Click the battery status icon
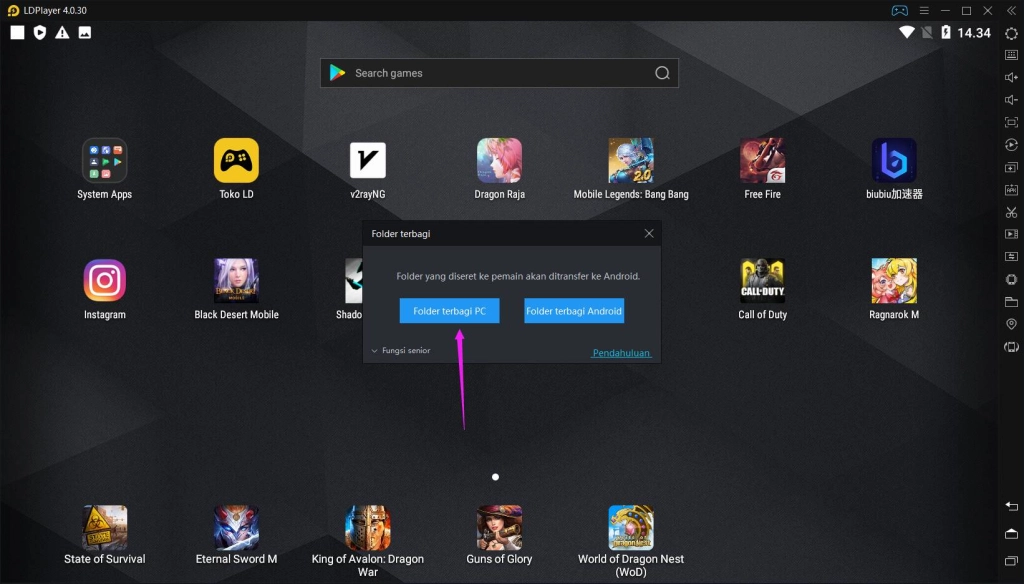The width and height of the screenshot is (1024, 584). (x=946, y=33)
